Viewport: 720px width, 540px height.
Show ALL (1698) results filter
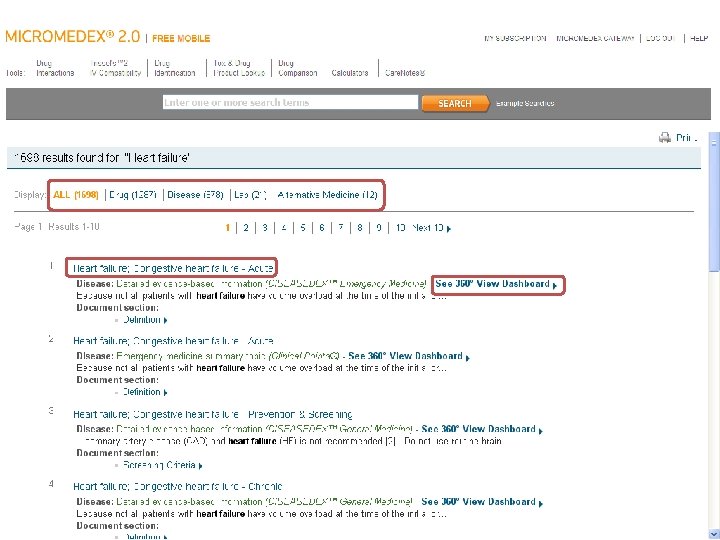click(76, 195)
